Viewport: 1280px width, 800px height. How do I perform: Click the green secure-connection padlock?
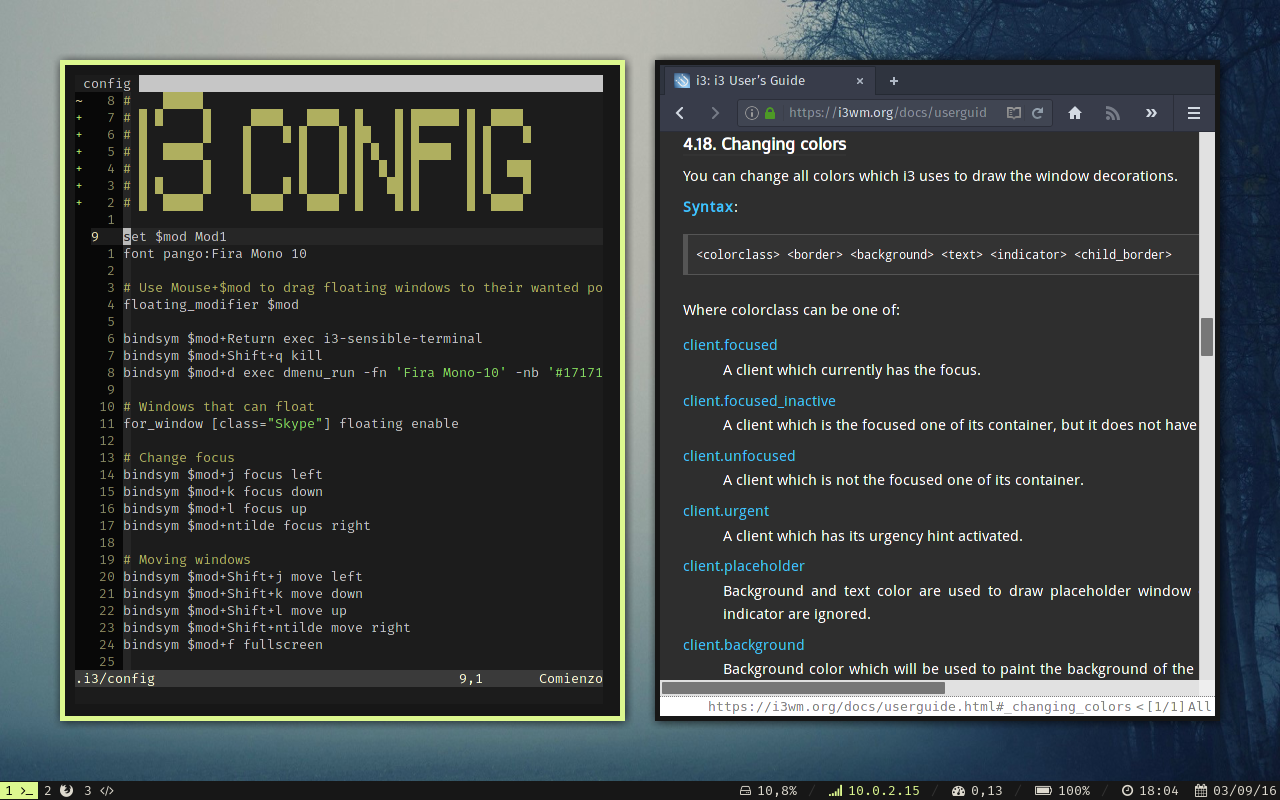click(770, 113)
